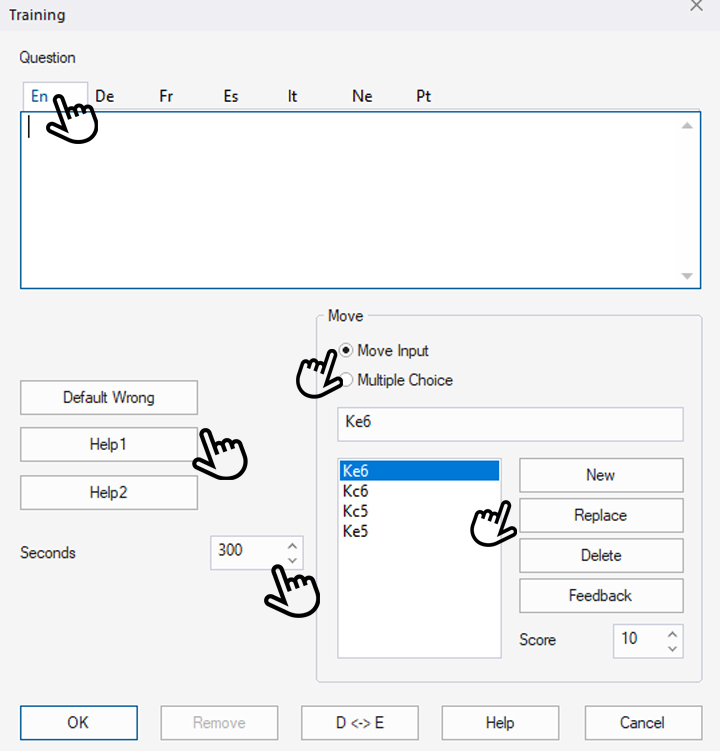Click the move input field showing Ke6
The height and width of the screenshot is (751, 720).
[x=510, y=424]
